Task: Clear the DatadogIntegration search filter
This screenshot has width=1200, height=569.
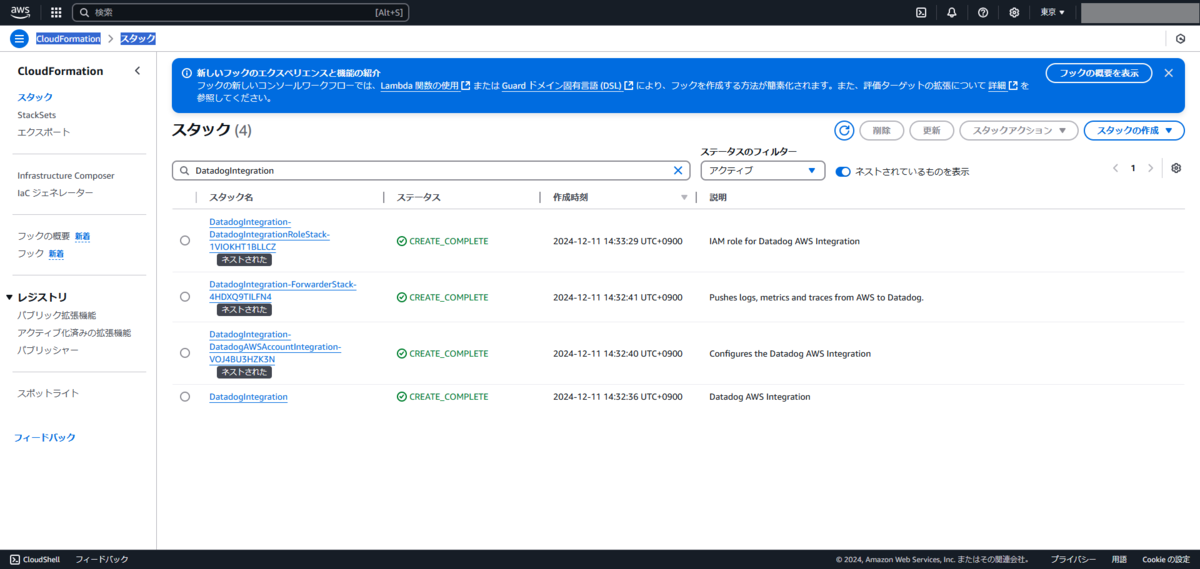Action: click(x=678, y=171)
